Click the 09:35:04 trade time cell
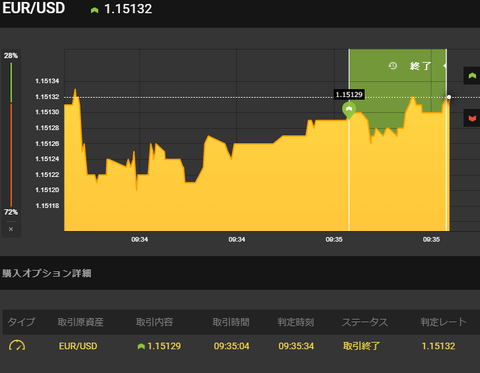This screenshot has height=373, width=480. point(232,346)
